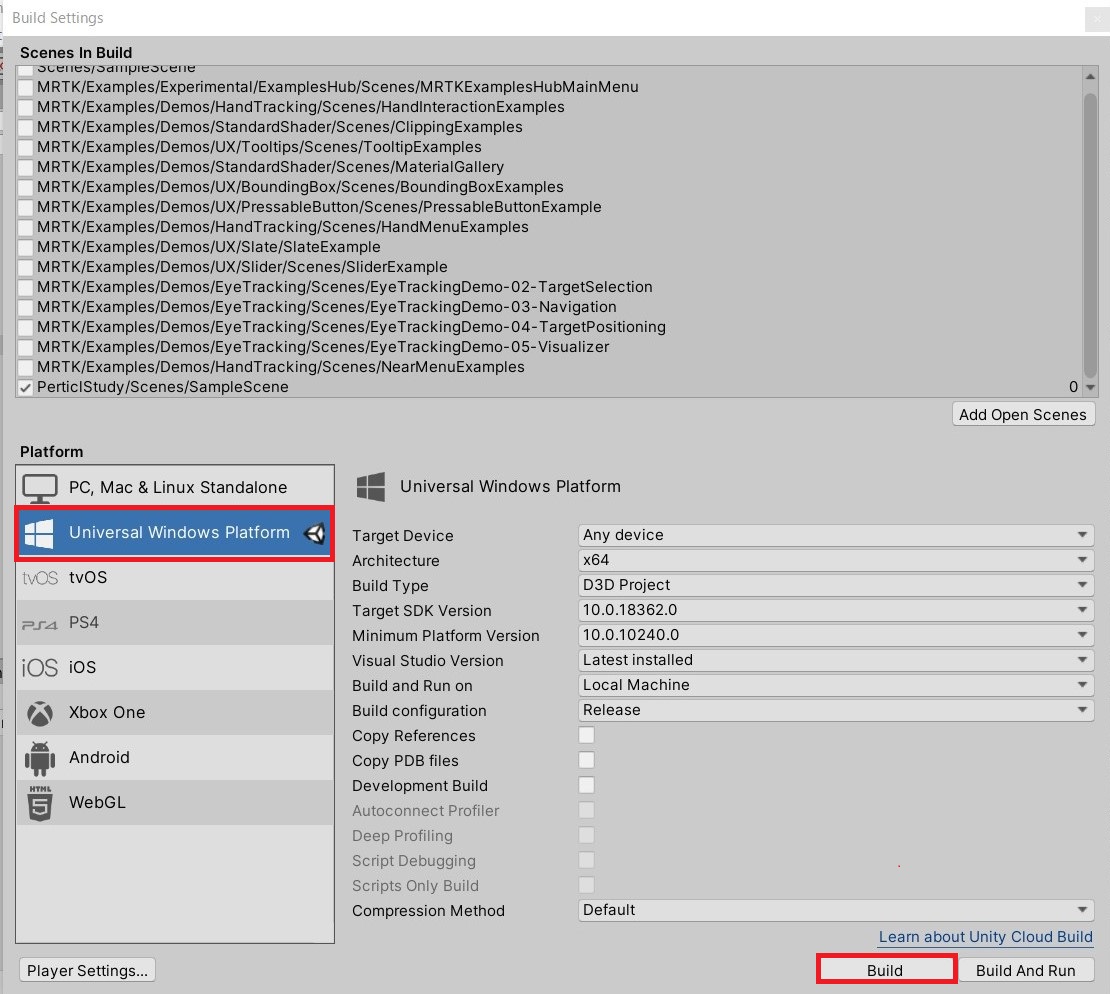Select EyeTrackingDemo-05-Visualizer scene row
Viewport: 1110px width, 994px height.
point(549,347)
